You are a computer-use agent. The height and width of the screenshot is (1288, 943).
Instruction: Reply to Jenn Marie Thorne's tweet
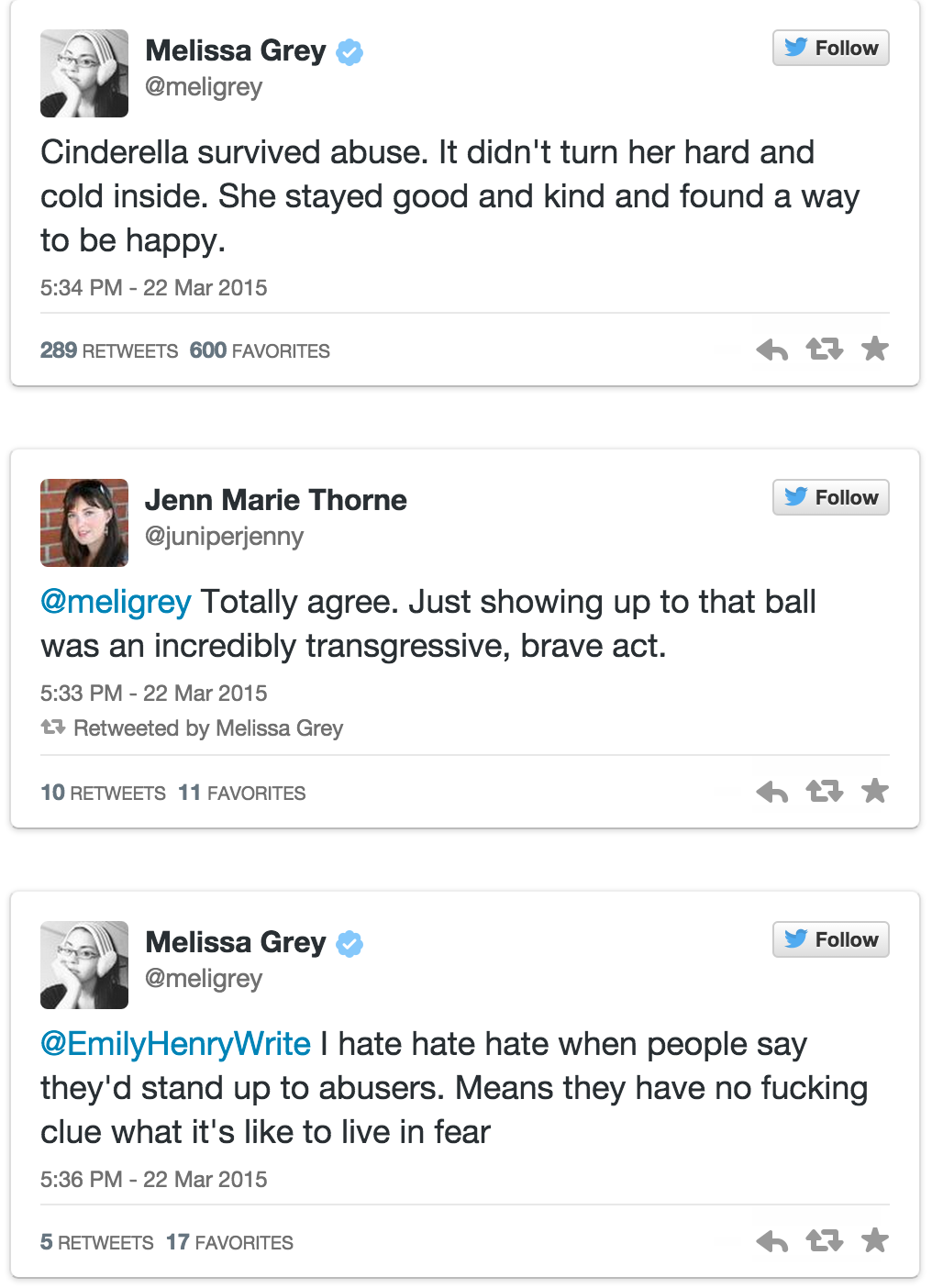point(771,792)
